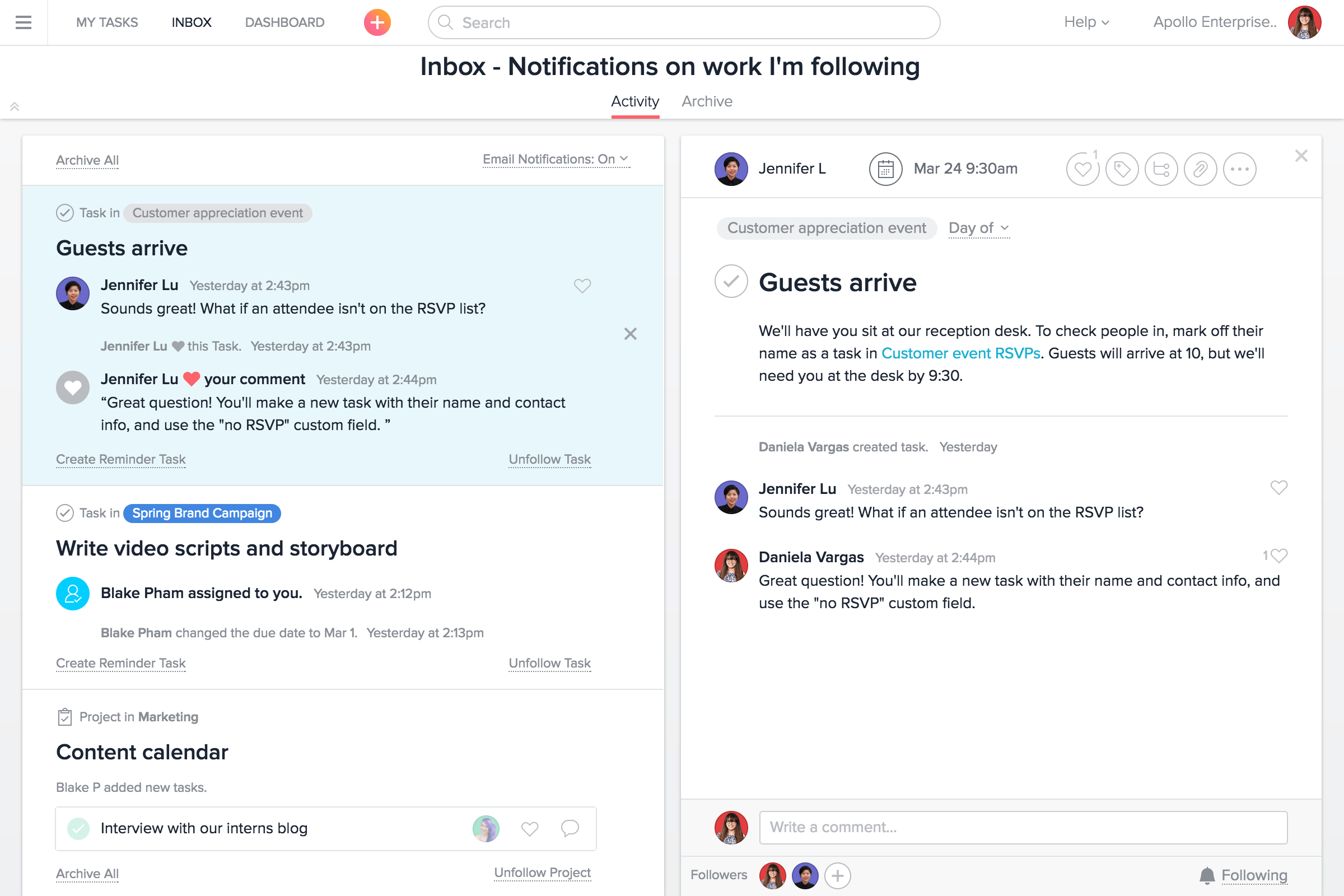Click the Write a comment input field
The height and width of the screenshot is (896, 1344).
tap(1022, 826)
